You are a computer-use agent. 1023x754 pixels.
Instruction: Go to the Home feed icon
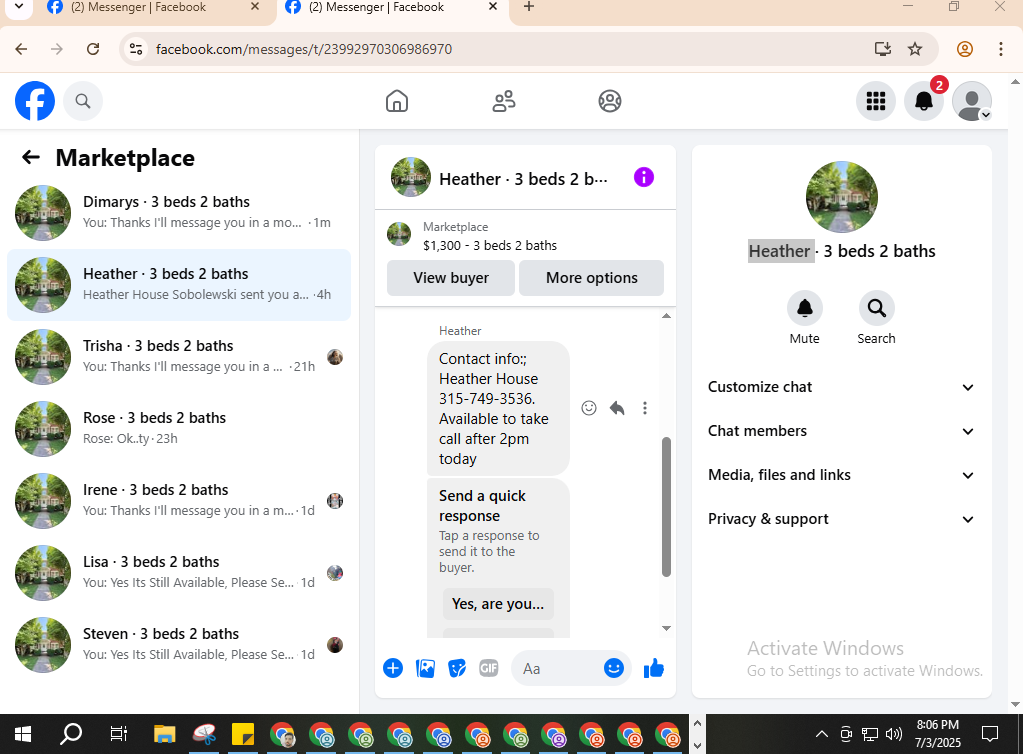[397, 101]
